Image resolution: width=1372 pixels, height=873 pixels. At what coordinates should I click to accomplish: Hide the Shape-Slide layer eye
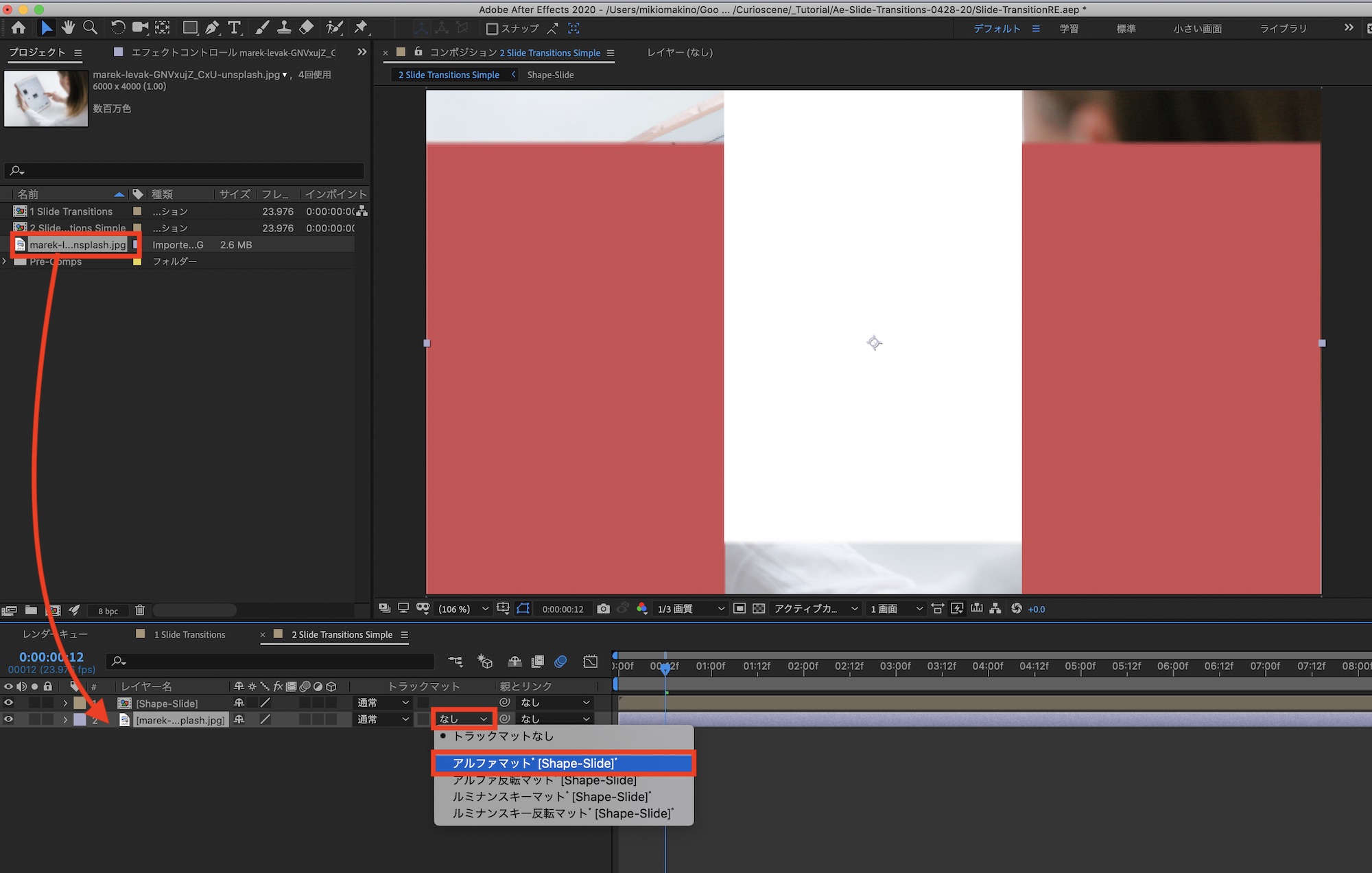pos(9,703)
